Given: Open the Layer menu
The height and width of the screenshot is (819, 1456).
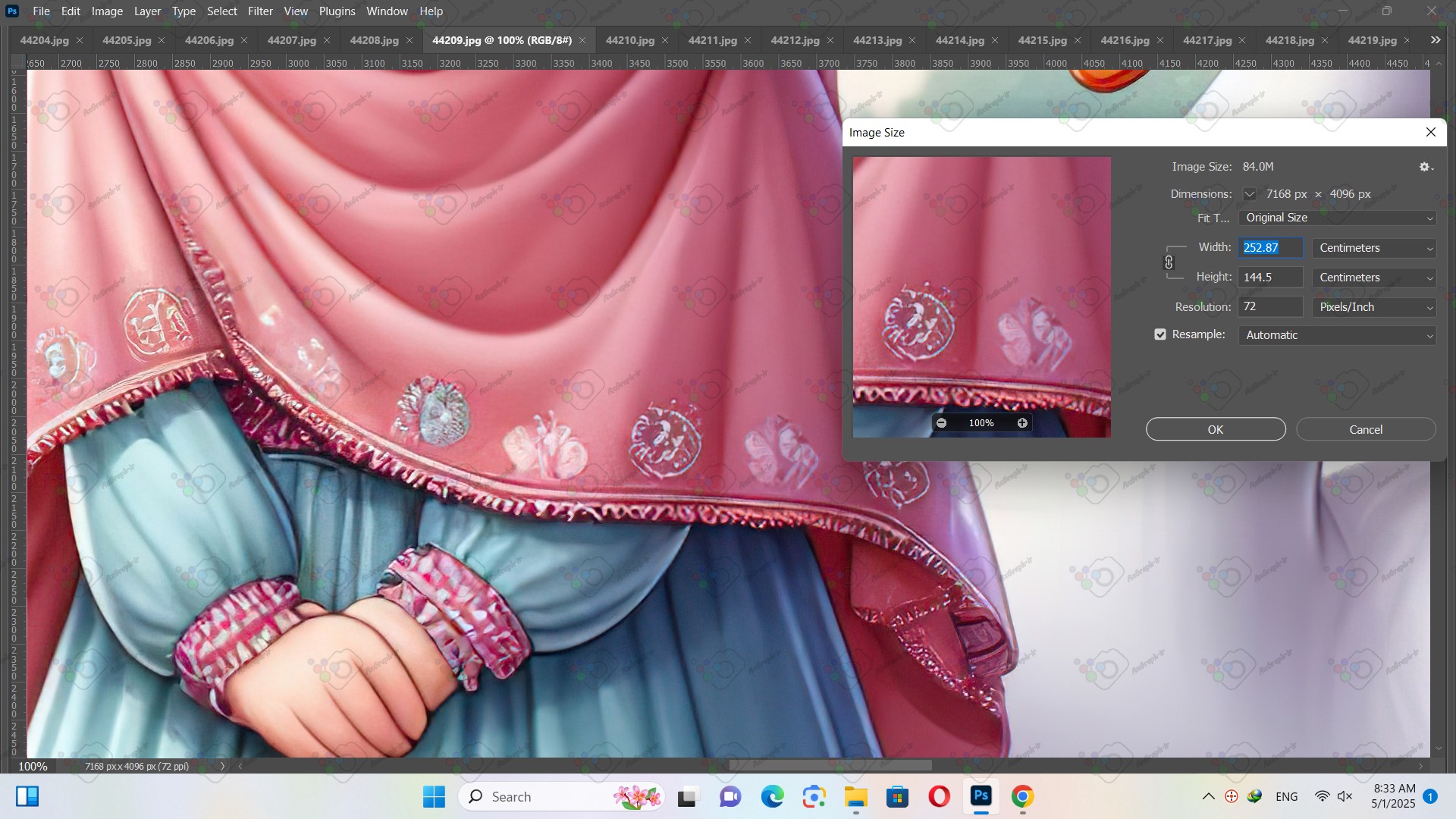Looking at the screenshot, I should coord(147,11).
